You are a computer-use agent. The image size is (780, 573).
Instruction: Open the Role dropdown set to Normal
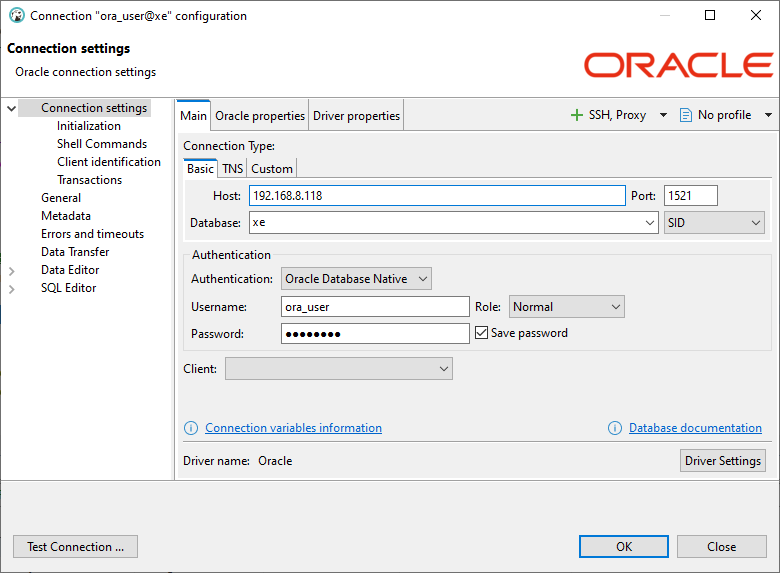[x=566, y=307]
